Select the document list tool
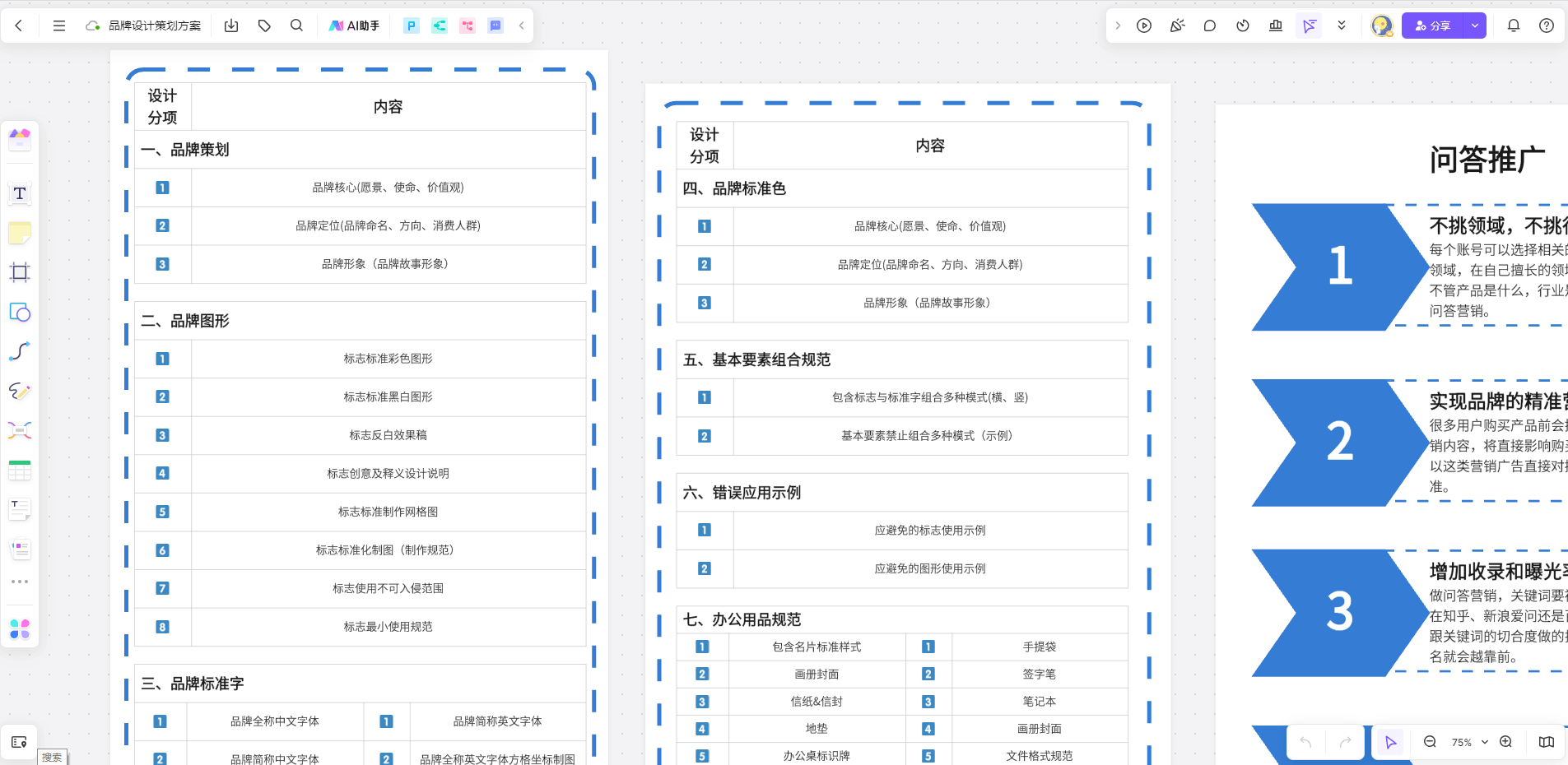Screen dimensions: 1568x765 tap(20, 549)
